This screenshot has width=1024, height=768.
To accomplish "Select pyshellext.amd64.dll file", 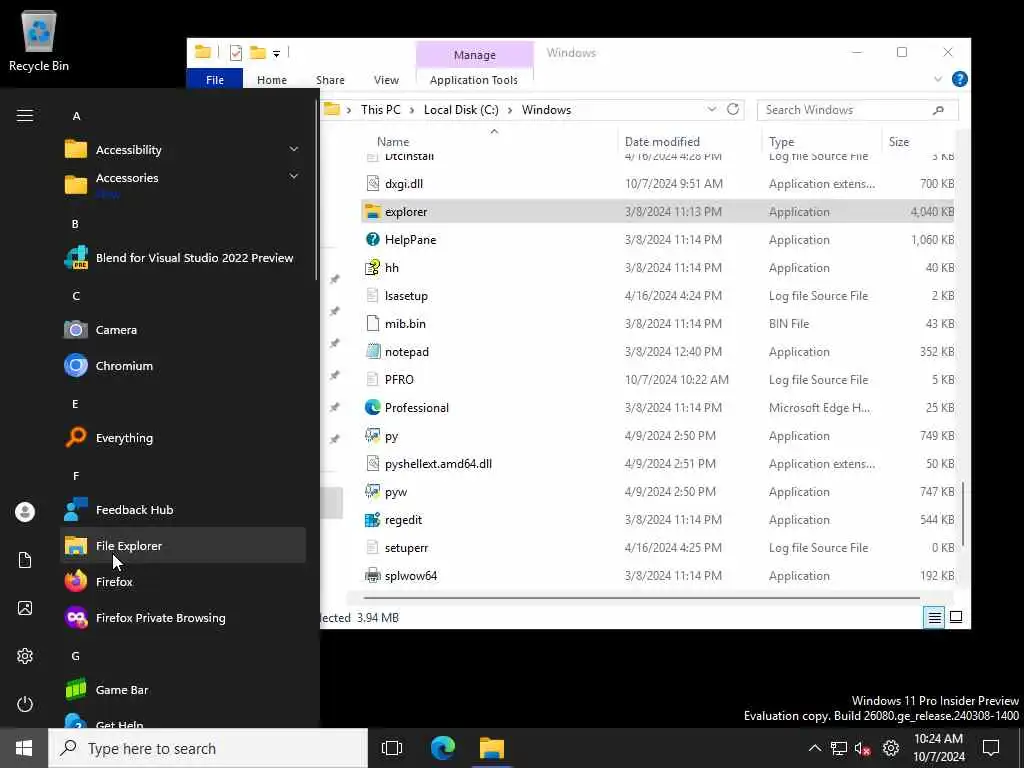I will click(x=658, y=464).
